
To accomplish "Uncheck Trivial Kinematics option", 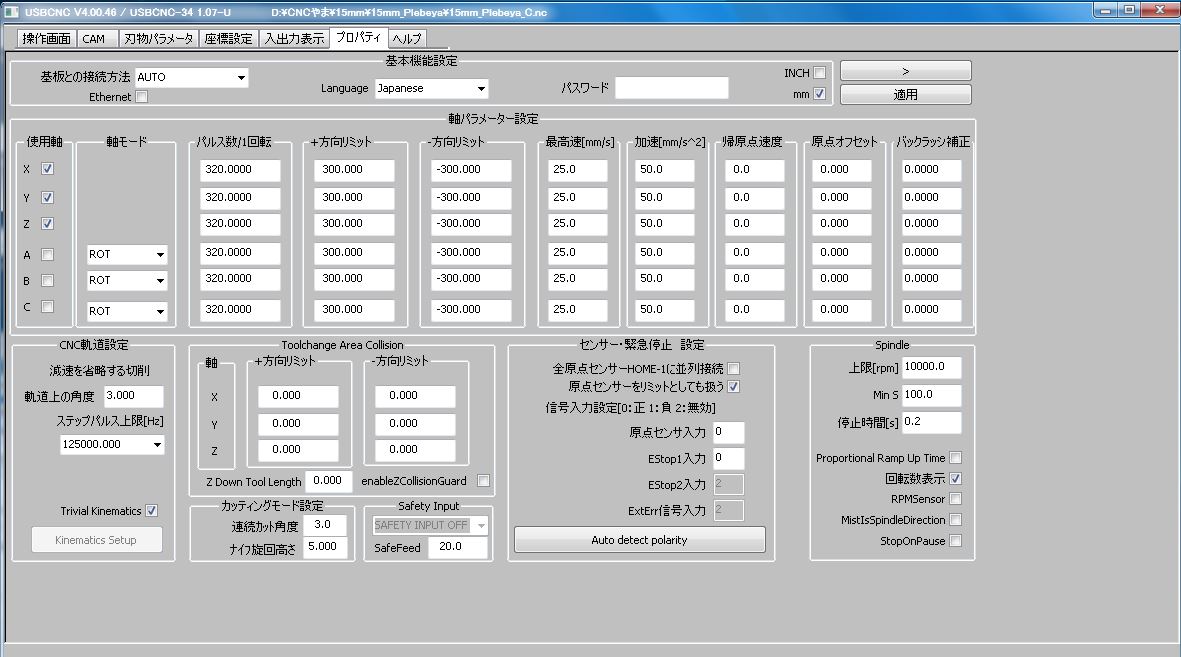I will click(152, 511).
